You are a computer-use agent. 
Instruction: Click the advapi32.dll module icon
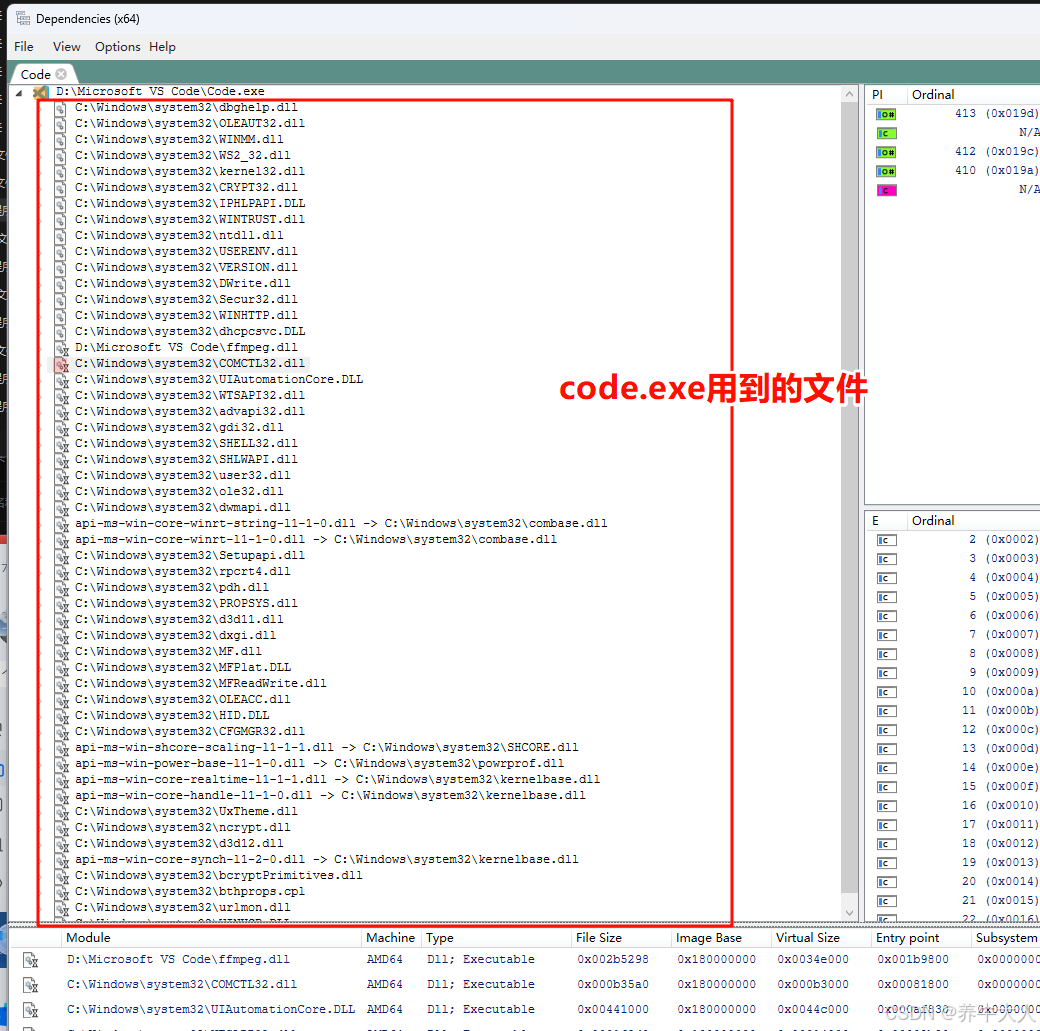click(62, 412)
